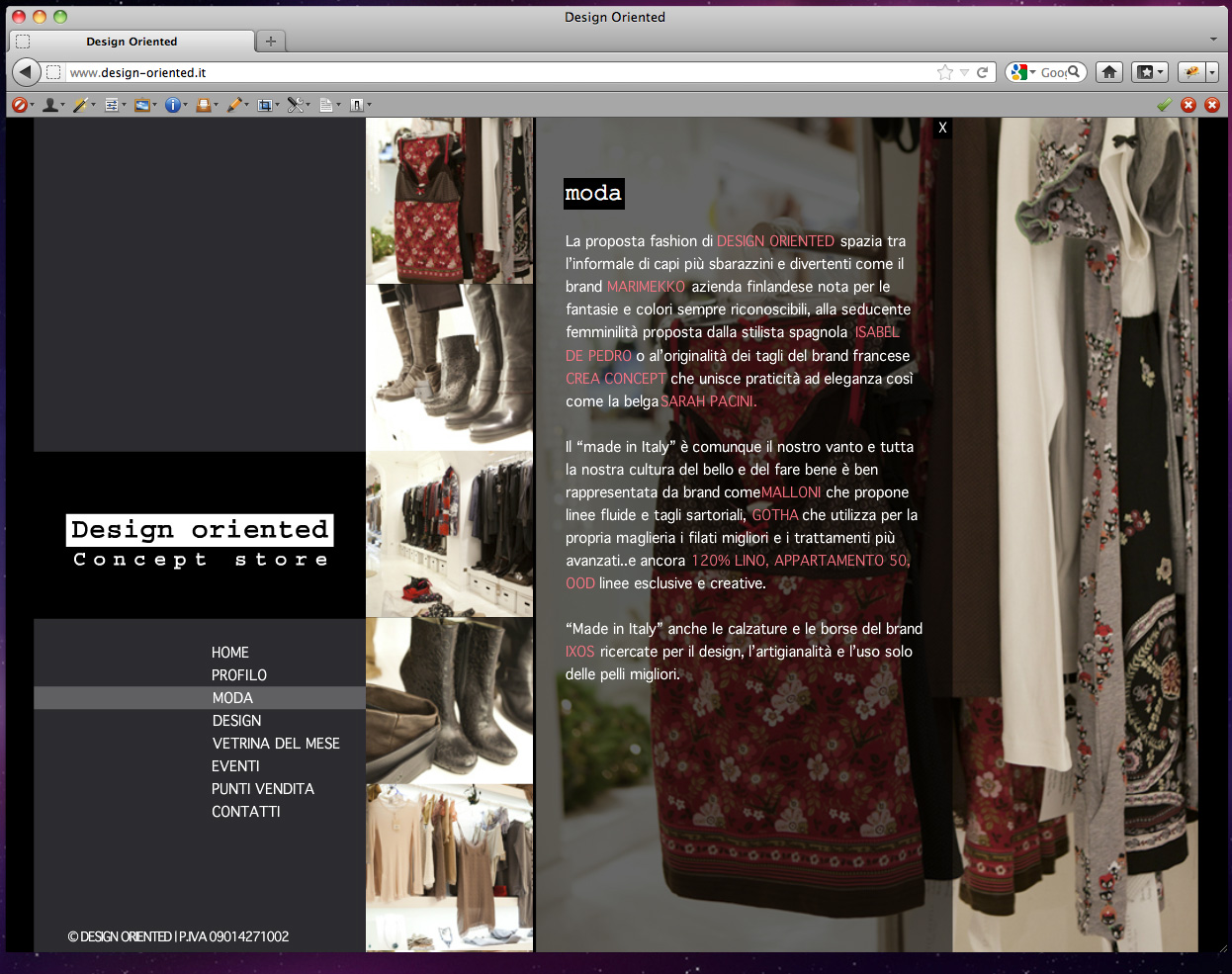Screen dimensions: 1232x974
Task: Bookmark this page with the star icon
Action: coord(945,72)
